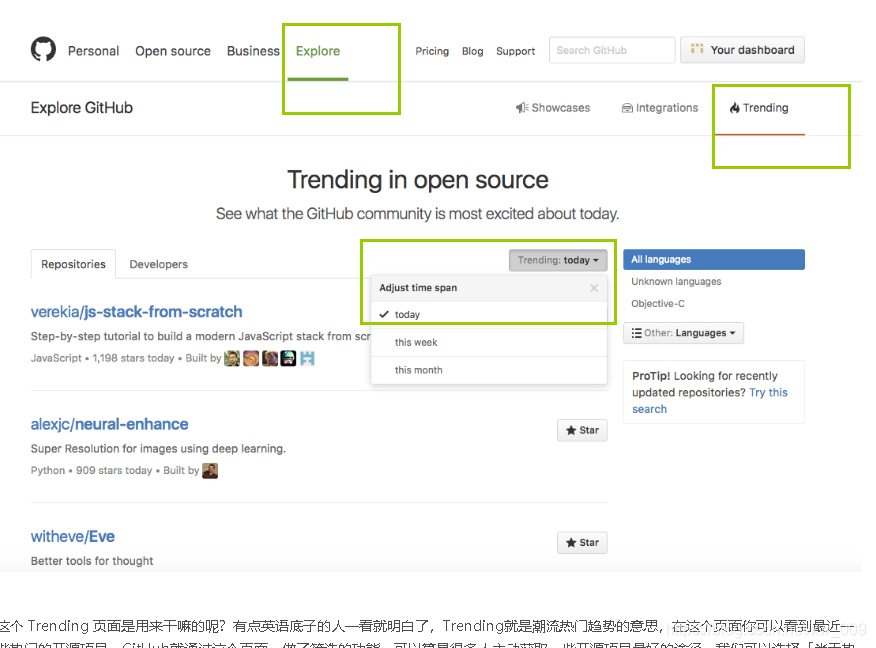Viewport: 876px width, 648px height.
Task: Expand the Other: Languages dropdown
Action: pyautogui.click(x=683, y=333)
